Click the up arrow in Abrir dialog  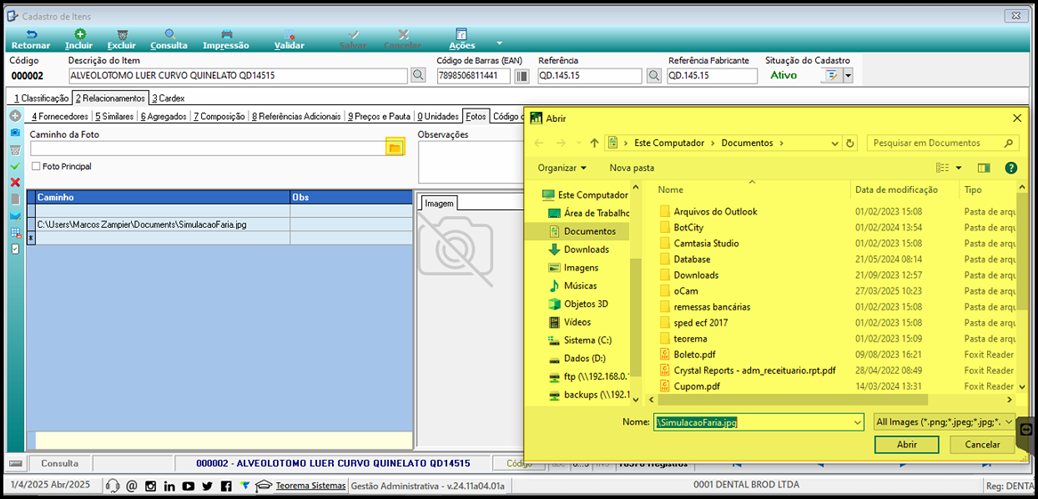coord(594,142)
